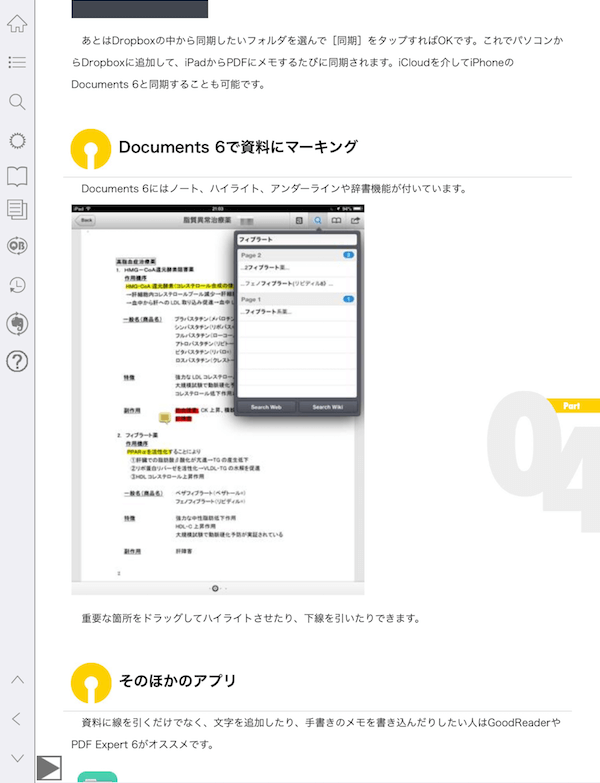This screenshot has height=783, width=600.
Task: Select the 'フェノフィブラート(リピディル)' search result
Action: point(297,284)
